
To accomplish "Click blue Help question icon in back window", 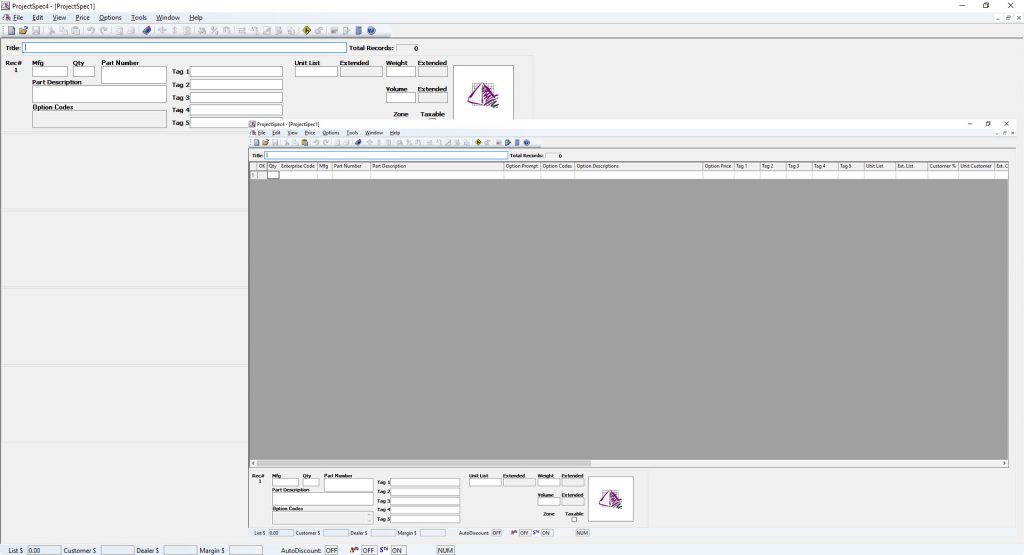I will tap(372, 31).
